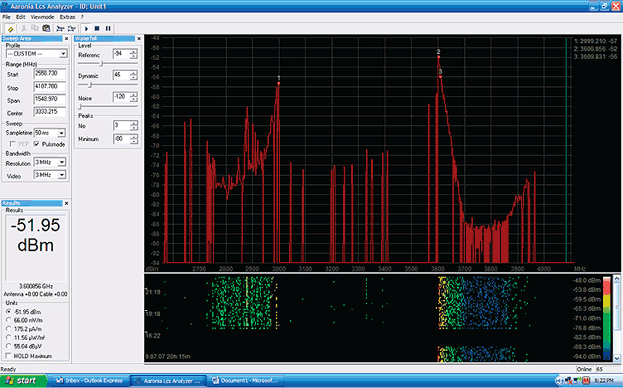This screenshot has height=388, width=623.
Task: Close the Results panel
Action: (x=66, y=203)
